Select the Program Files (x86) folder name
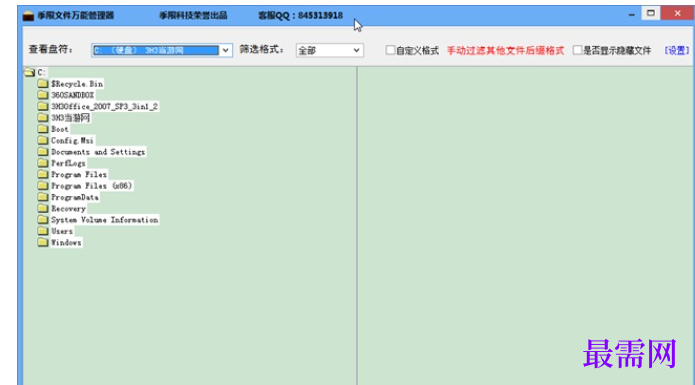This screenshot has height=385, width=695. pos(92,186)
